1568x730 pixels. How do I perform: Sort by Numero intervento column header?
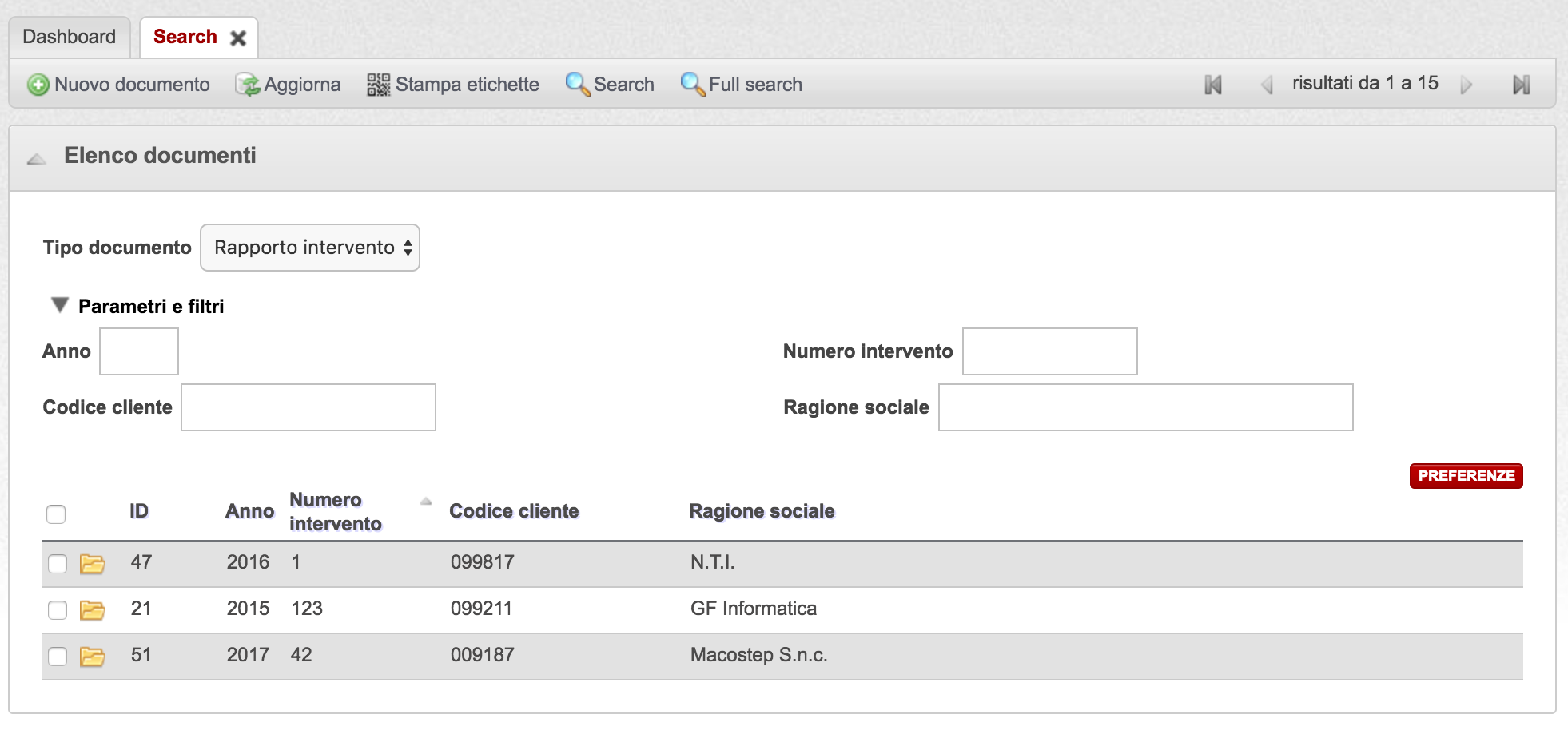[336, 512]
